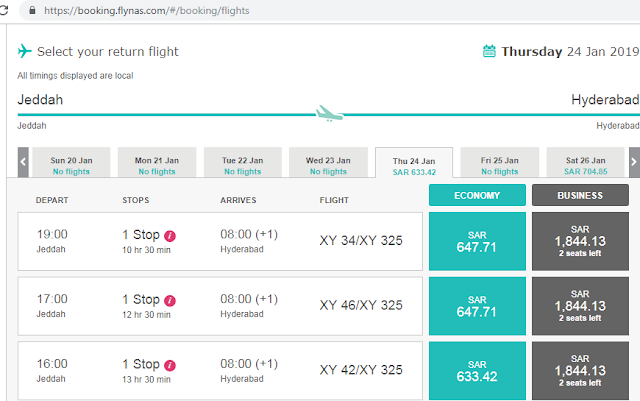Click the airplane icon beside return flight heading
The image size is (640, 401).
tap(24, 51)
